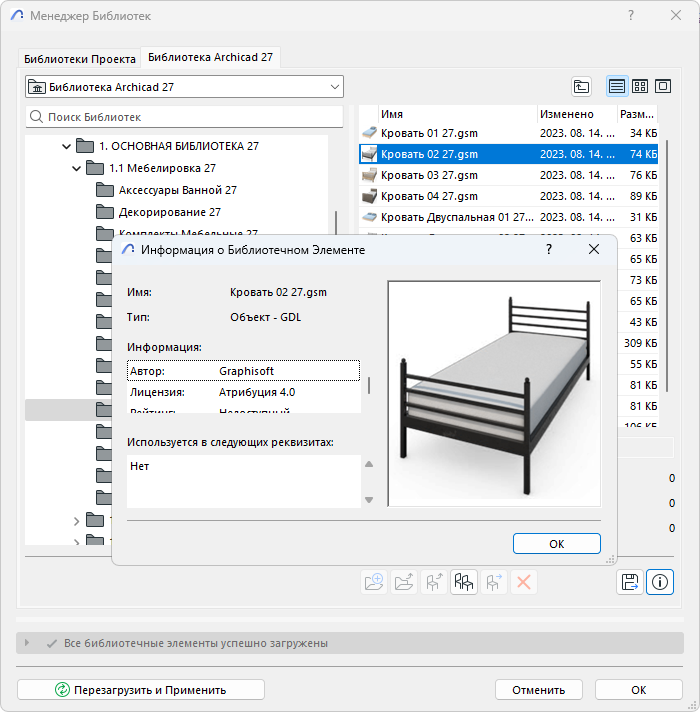This screenshot has height=712, width=700.
Task: Click the 309 КБ size cell
Action: pos(640,343)
